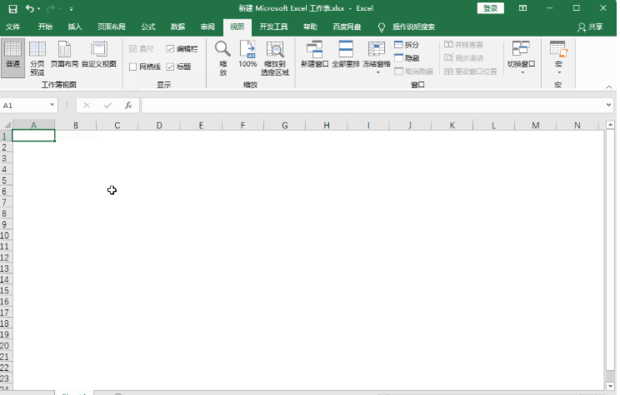The width and height of the screenshot is (620, 395).
Task: Click 缩放到选定区域 zoom to selection
Action: 275,58
